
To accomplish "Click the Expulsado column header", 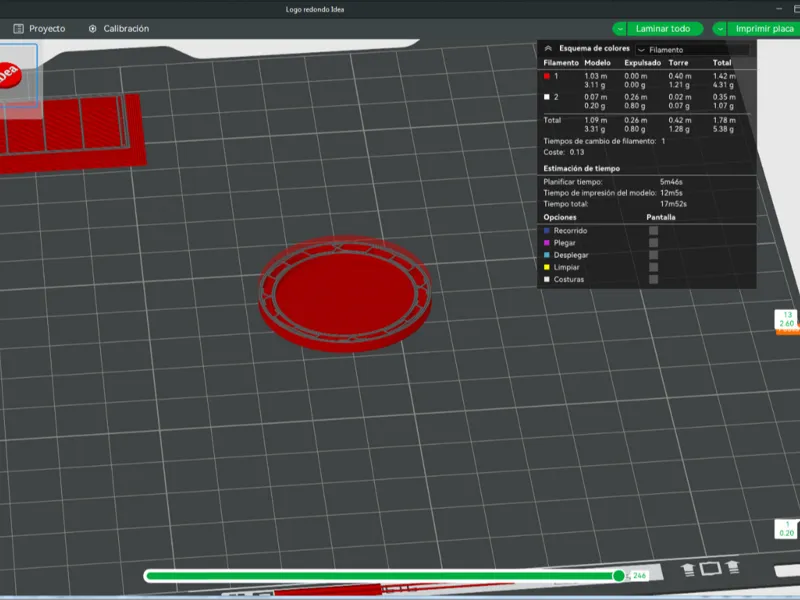I will (642, 63).
